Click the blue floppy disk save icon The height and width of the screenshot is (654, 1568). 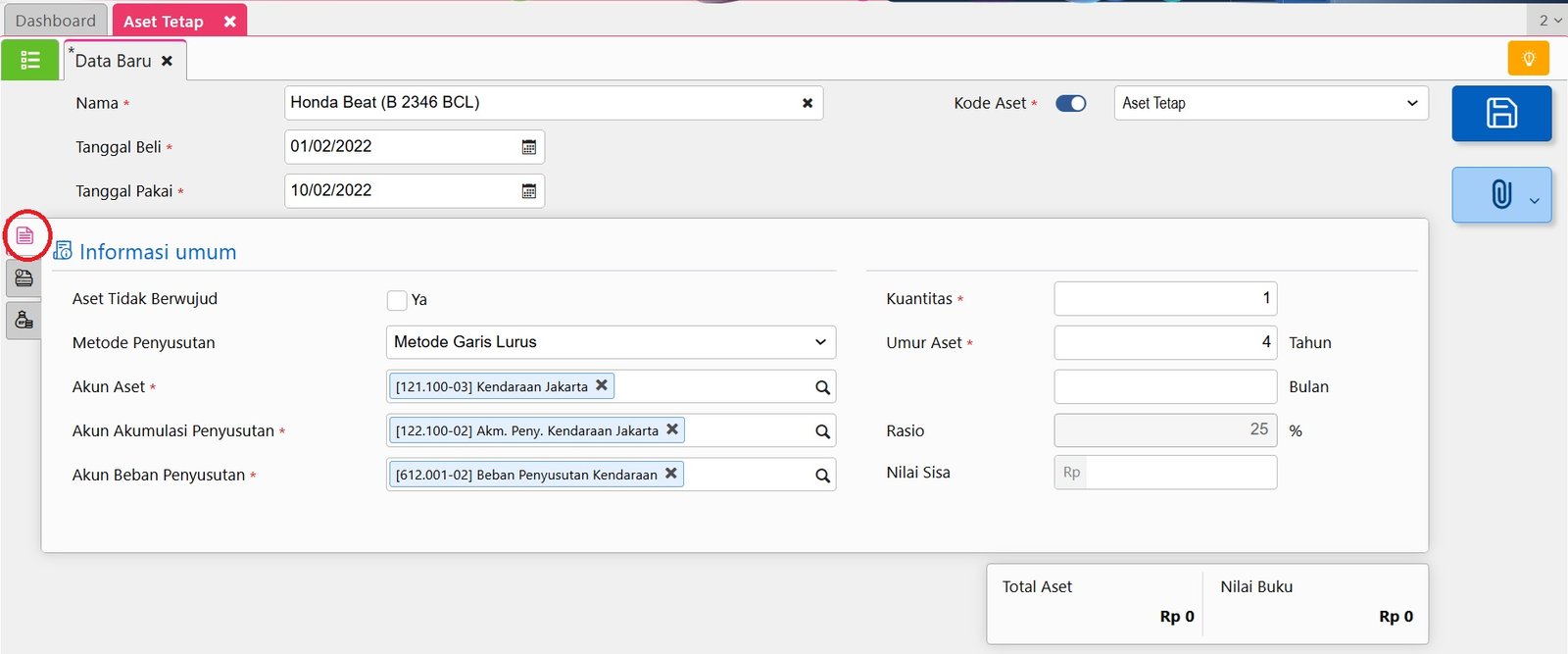(1501, 113)
